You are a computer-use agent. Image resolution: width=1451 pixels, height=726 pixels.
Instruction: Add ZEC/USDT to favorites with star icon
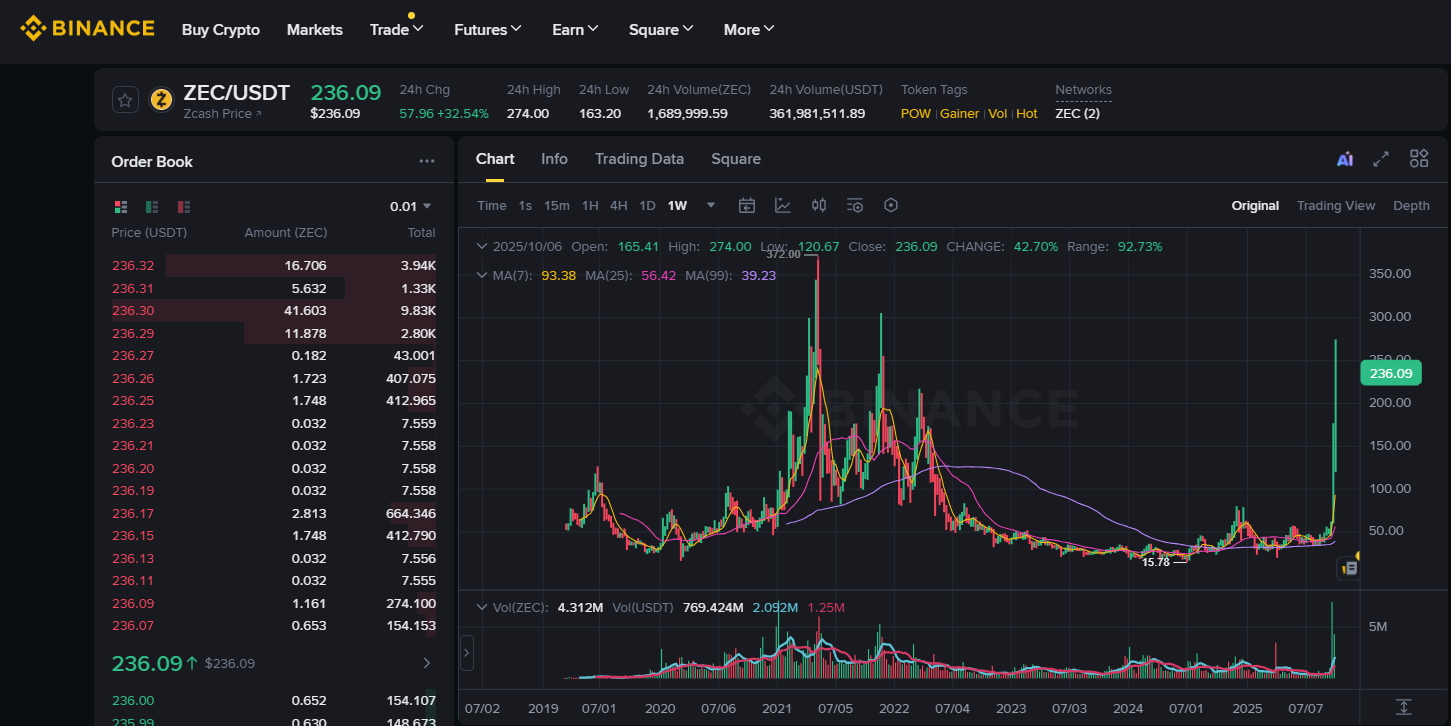(124, 100)
